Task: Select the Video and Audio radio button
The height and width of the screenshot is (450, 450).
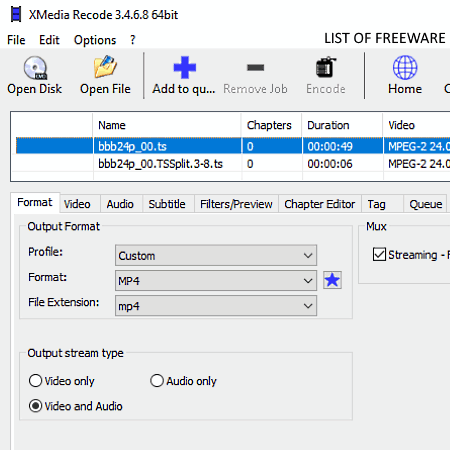Action: point(35,406)
